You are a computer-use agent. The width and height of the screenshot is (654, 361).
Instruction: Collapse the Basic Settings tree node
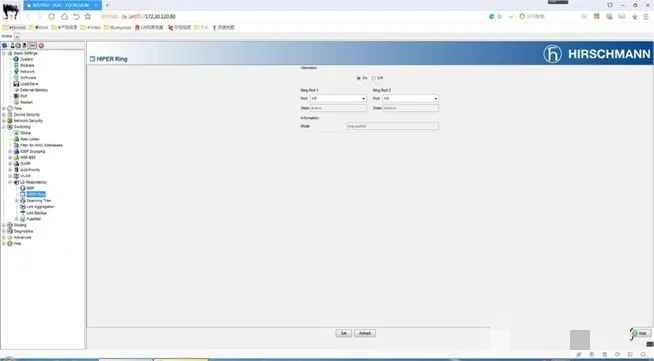[x=4, y=53]
